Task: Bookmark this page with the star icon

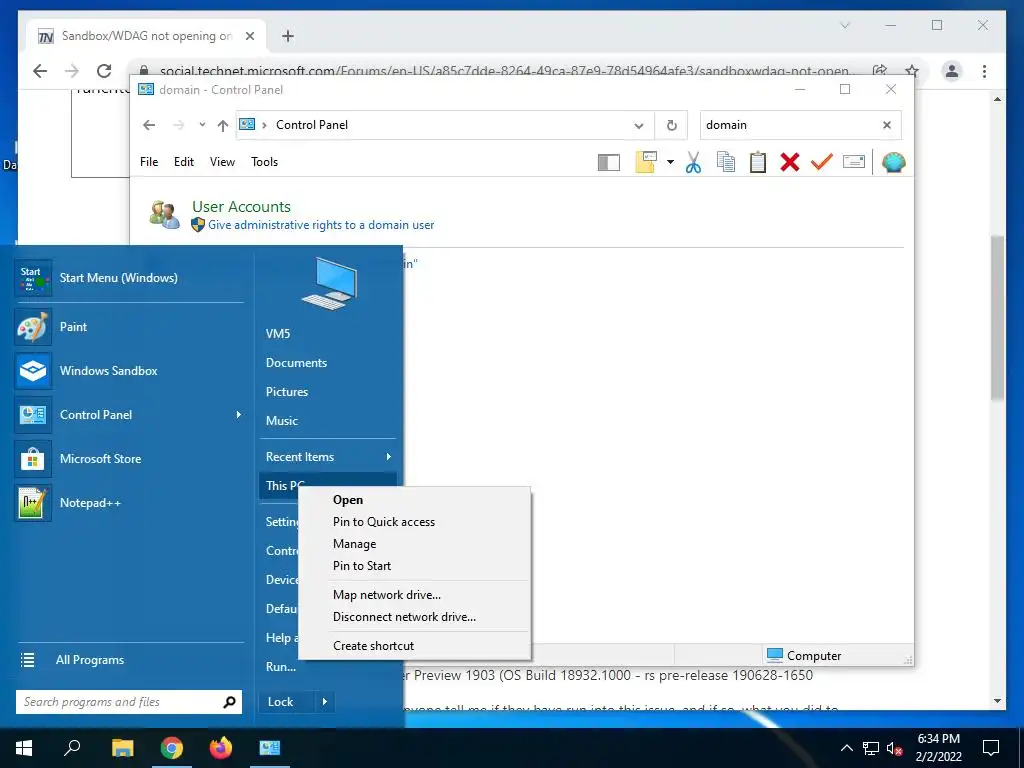Action: point(912,71)
